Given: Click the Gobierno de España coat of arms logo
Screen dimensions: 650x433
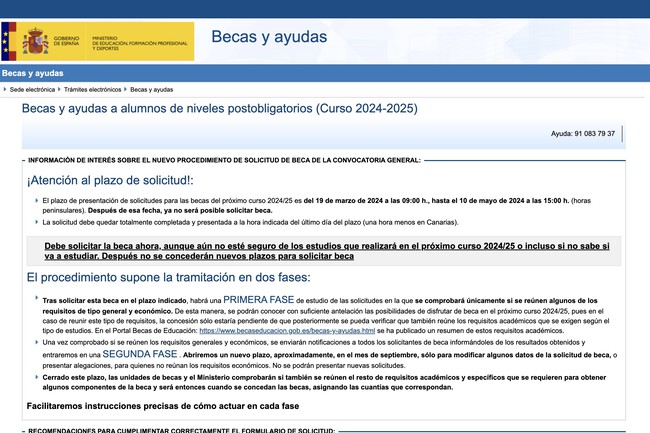Looking at the screenshot, I should [37, 41].
